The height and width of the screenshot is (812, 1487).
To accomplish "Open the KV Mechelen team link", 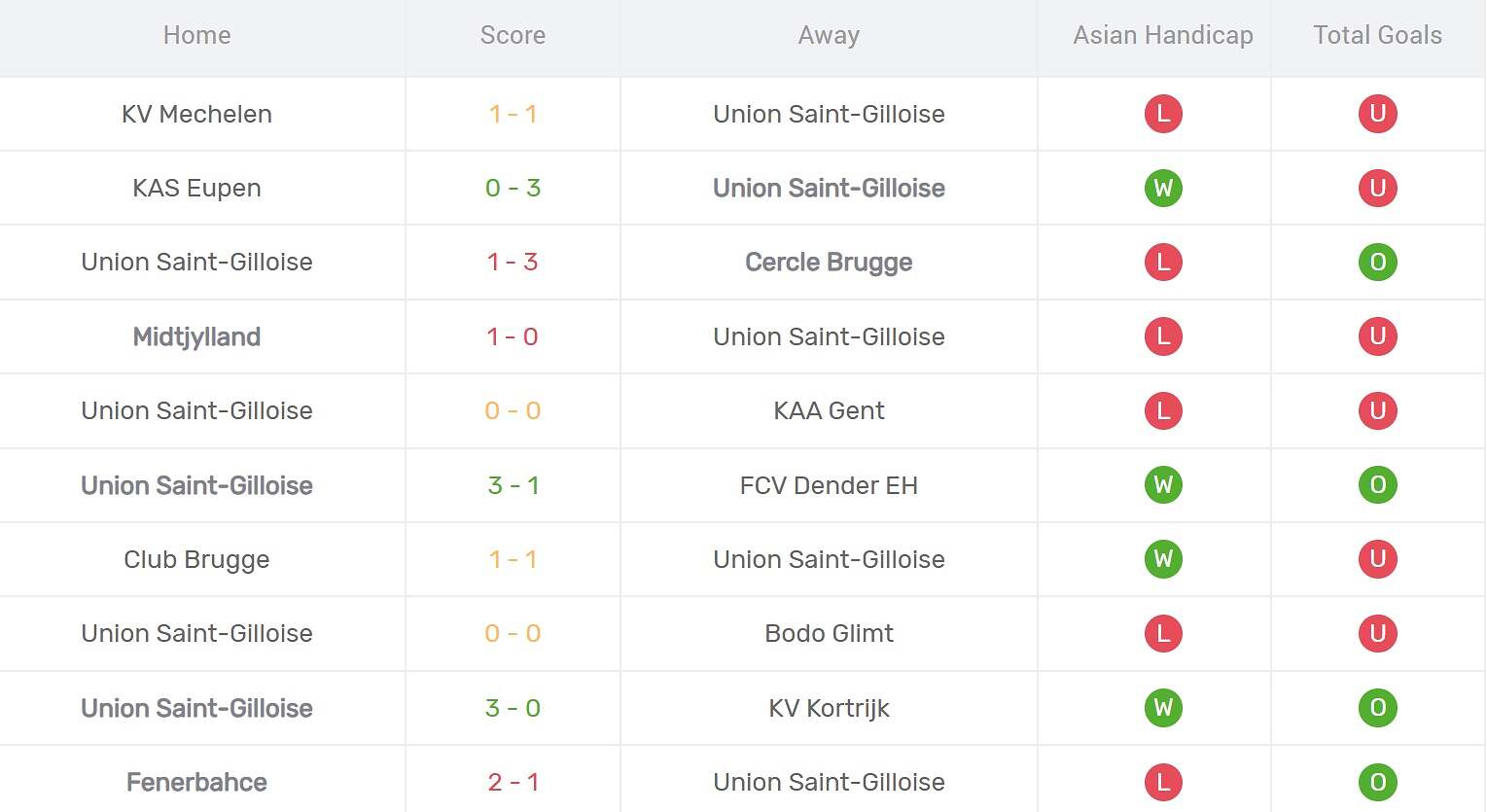I will coord(197,114).
